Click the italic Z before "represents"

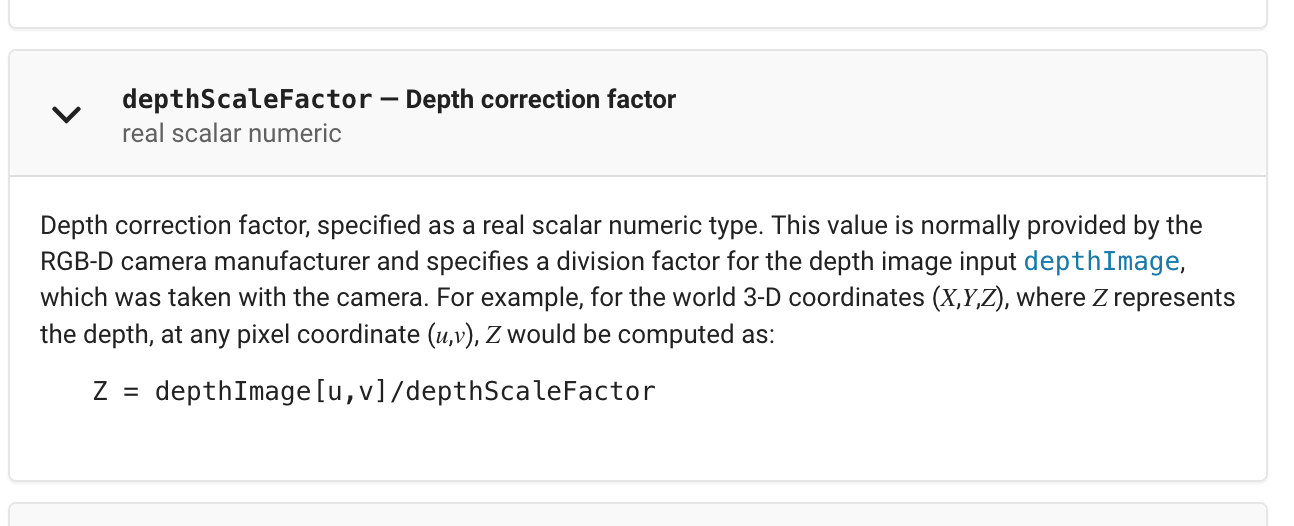[x=1099, y=298]
